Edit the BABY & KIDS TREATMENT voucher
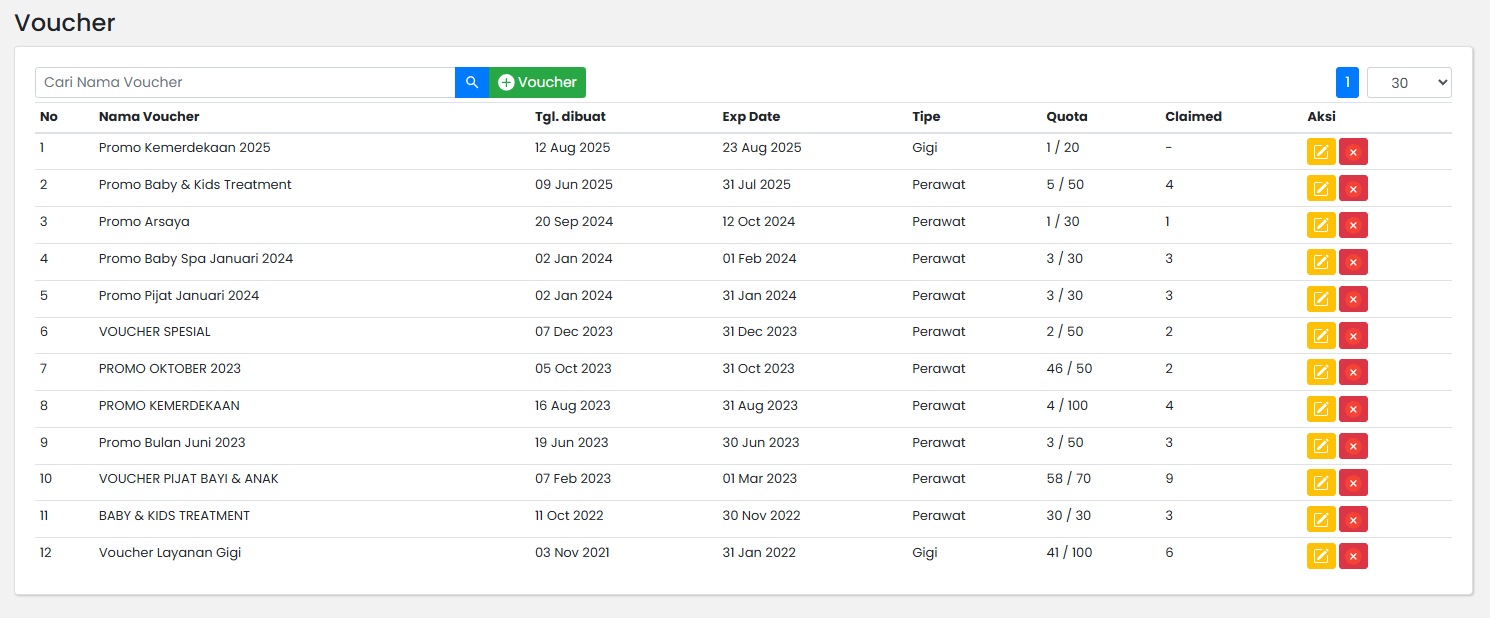This screenshot has width=1490, height=618. point(1321,519)
